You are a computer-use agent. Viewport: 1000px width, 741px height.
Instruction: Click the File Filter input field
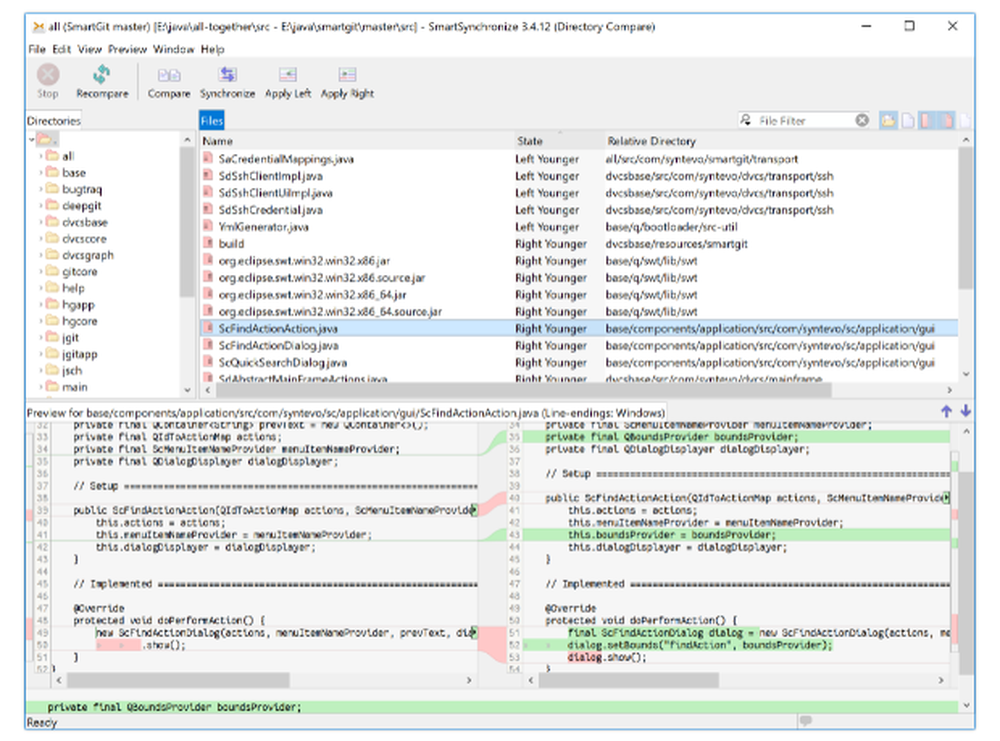pos(805,120)
